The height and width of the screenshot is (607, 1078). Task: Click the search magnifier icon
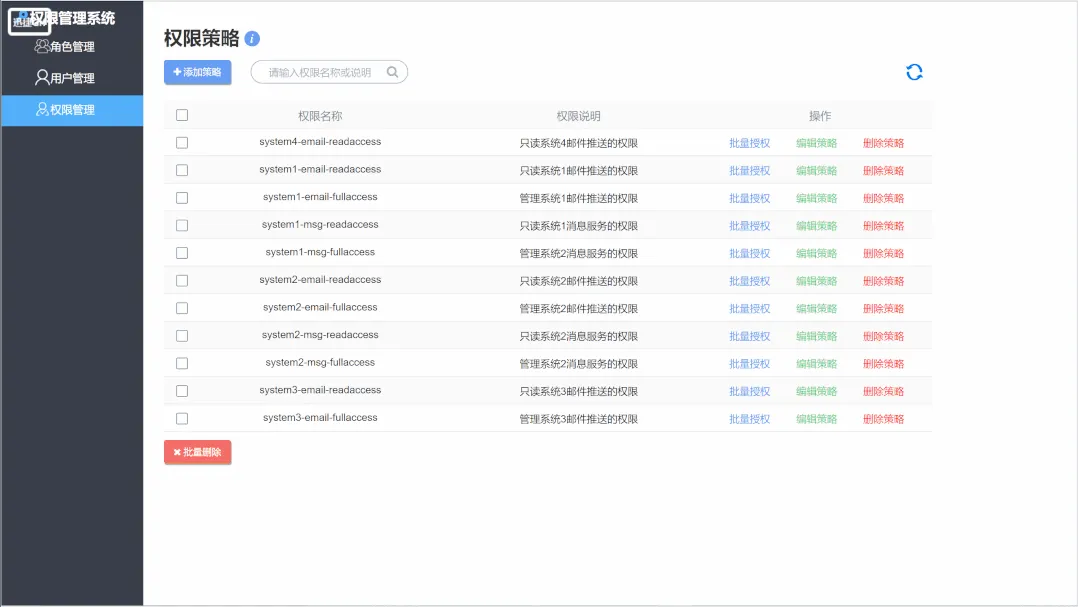tap(392, 72)
